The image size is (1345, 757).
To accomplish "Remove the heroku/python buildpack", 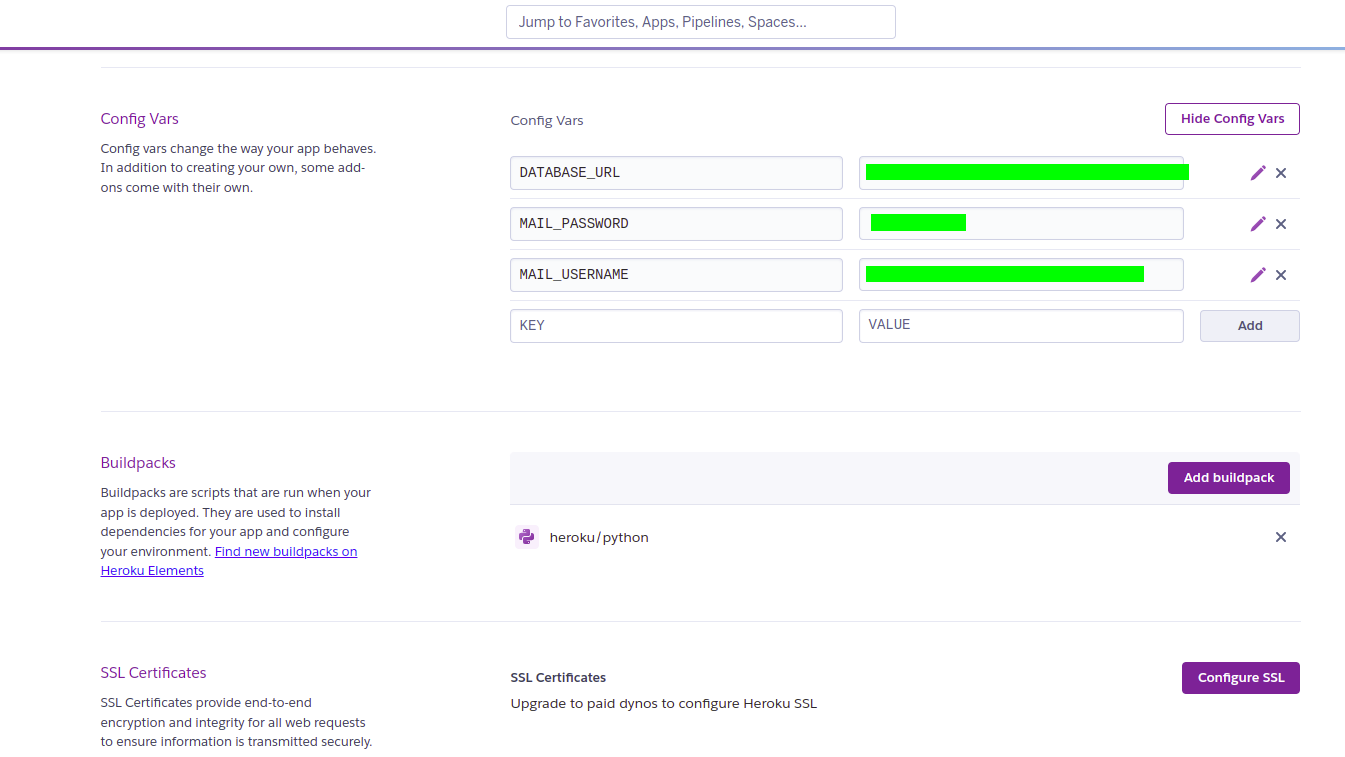I will pyautogui.click(x=1281, y=537).
